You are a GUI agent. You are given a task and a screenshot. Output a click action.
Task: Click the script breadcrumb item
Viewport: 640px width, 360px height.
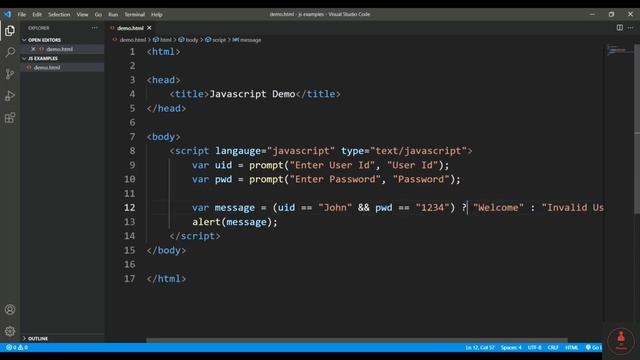click(219, 40)
